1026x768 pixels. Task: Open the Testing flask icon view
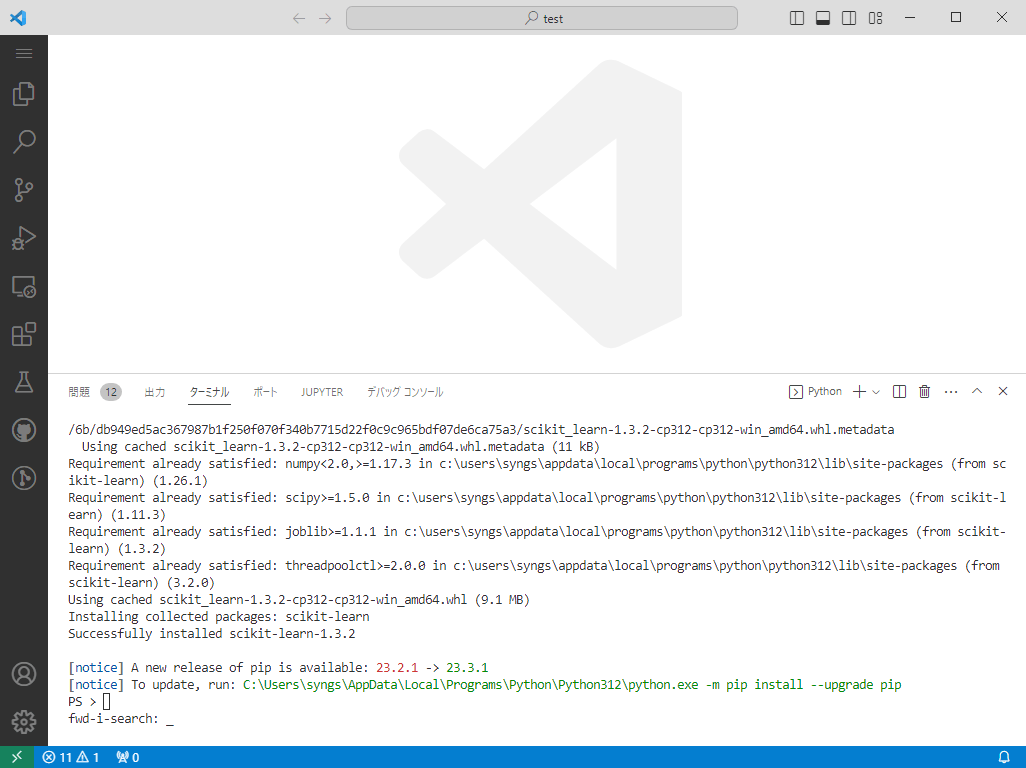[24, 382]
